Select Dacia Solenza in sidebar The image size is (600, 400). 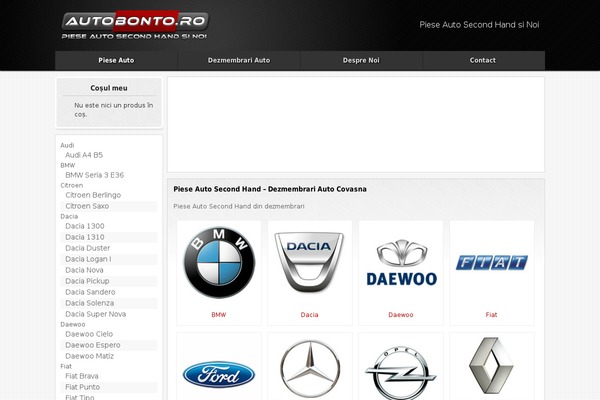pyautogui.click(x=90, y=303)
